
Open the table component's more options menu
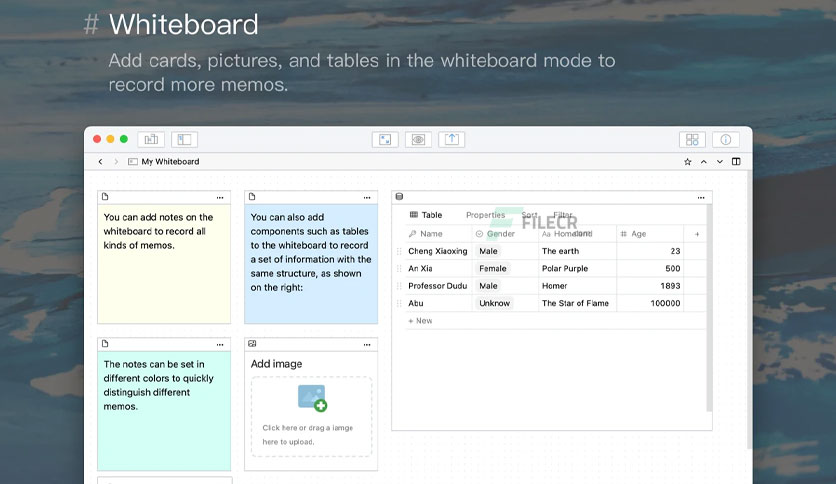tap(701, 198)
